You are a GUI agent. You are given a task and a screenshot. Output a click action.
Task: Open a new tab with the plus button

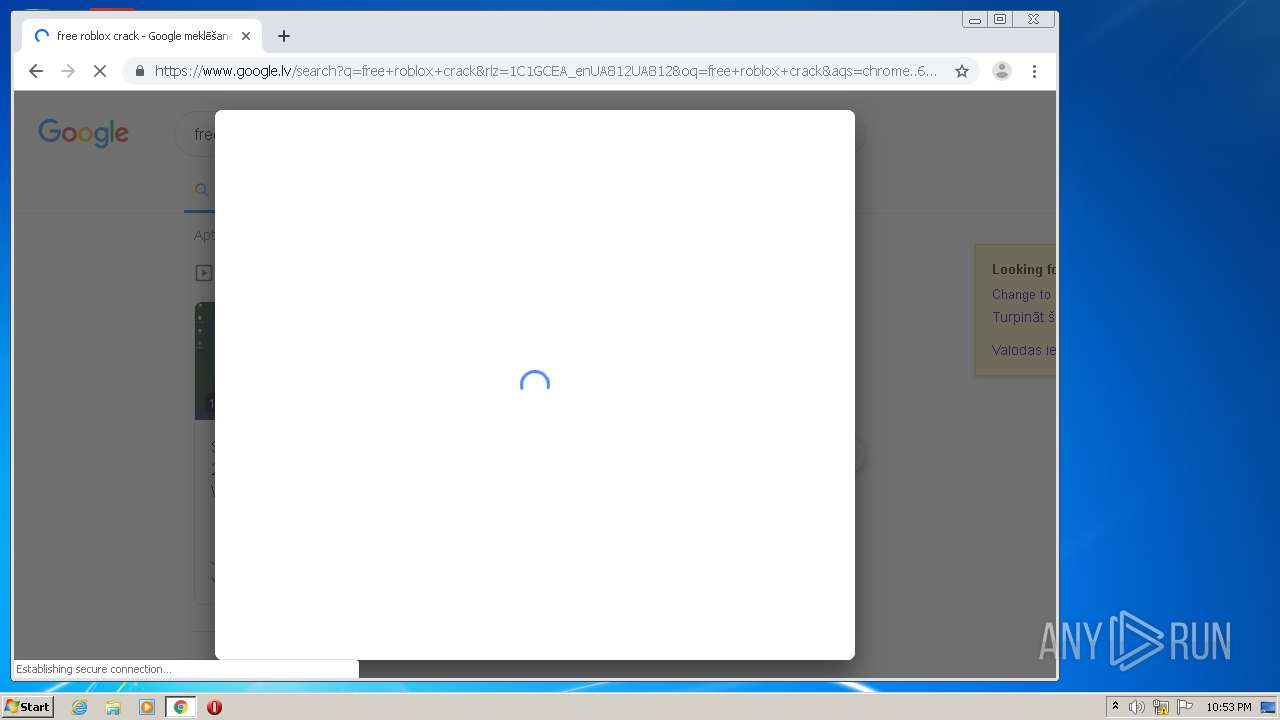(x=284, y=36)
